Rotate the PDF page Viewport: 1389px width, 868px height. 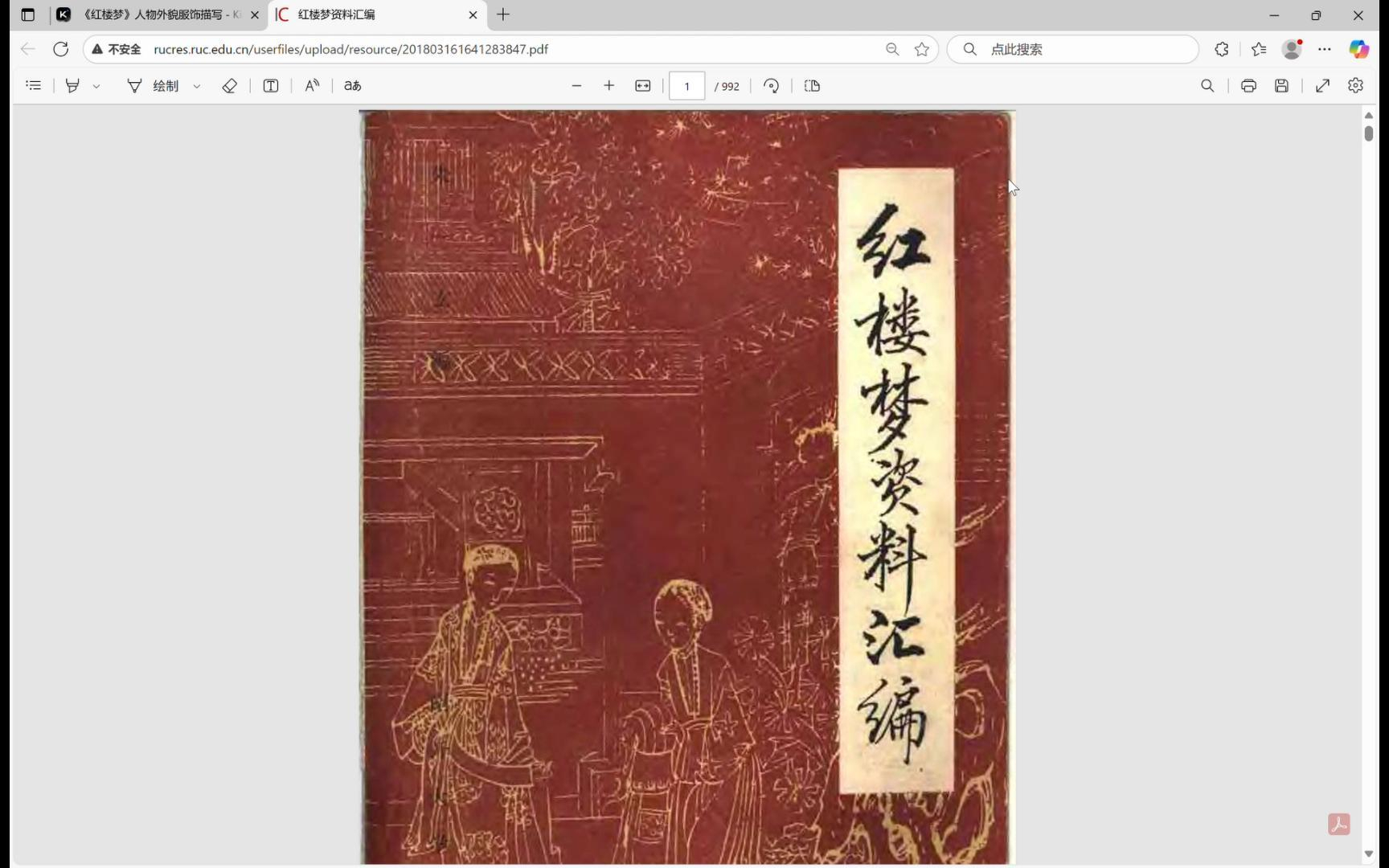[x=771, y=85]
